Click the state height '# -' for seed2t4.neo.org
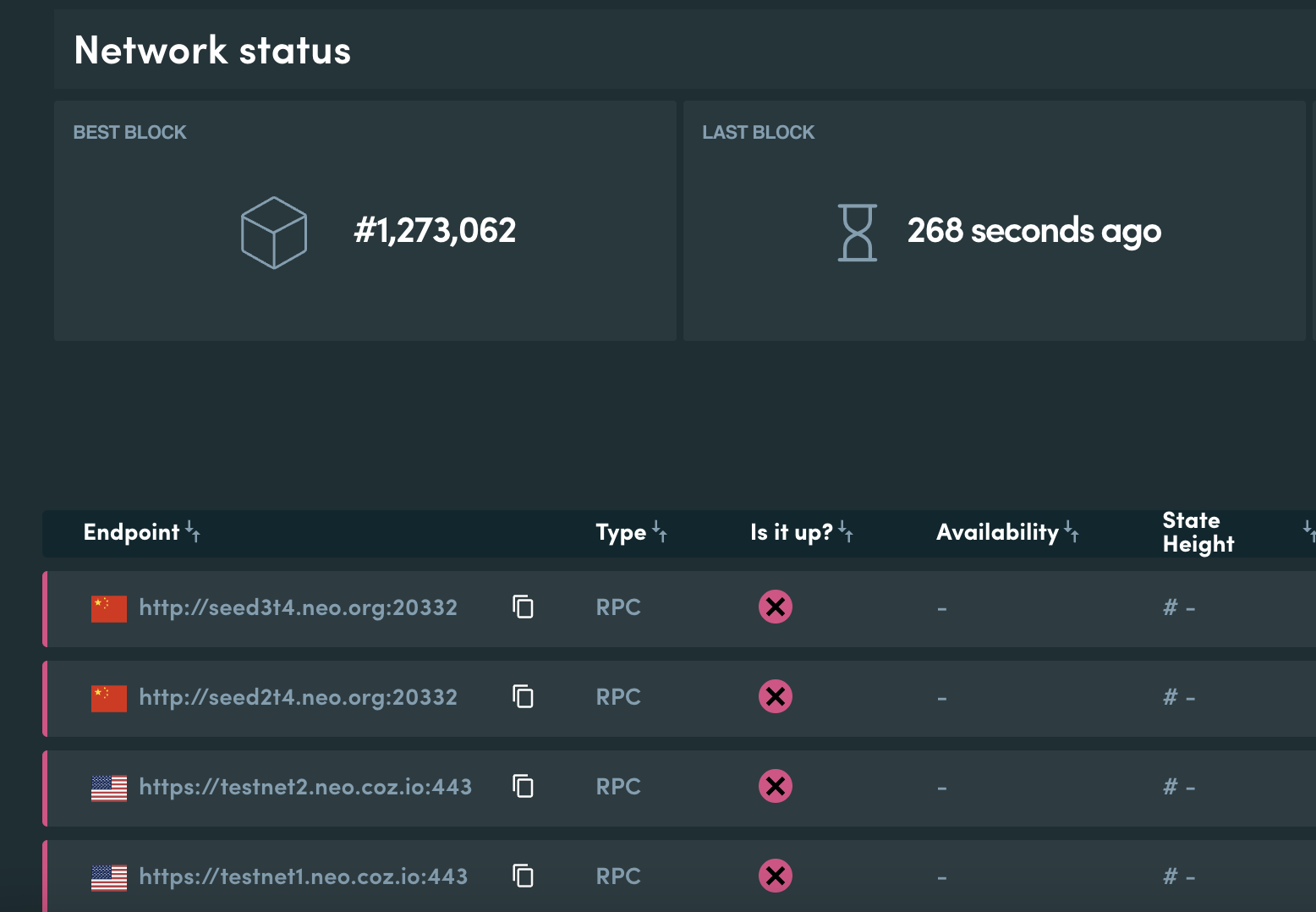The image size is (1316, 912). 1179,697
